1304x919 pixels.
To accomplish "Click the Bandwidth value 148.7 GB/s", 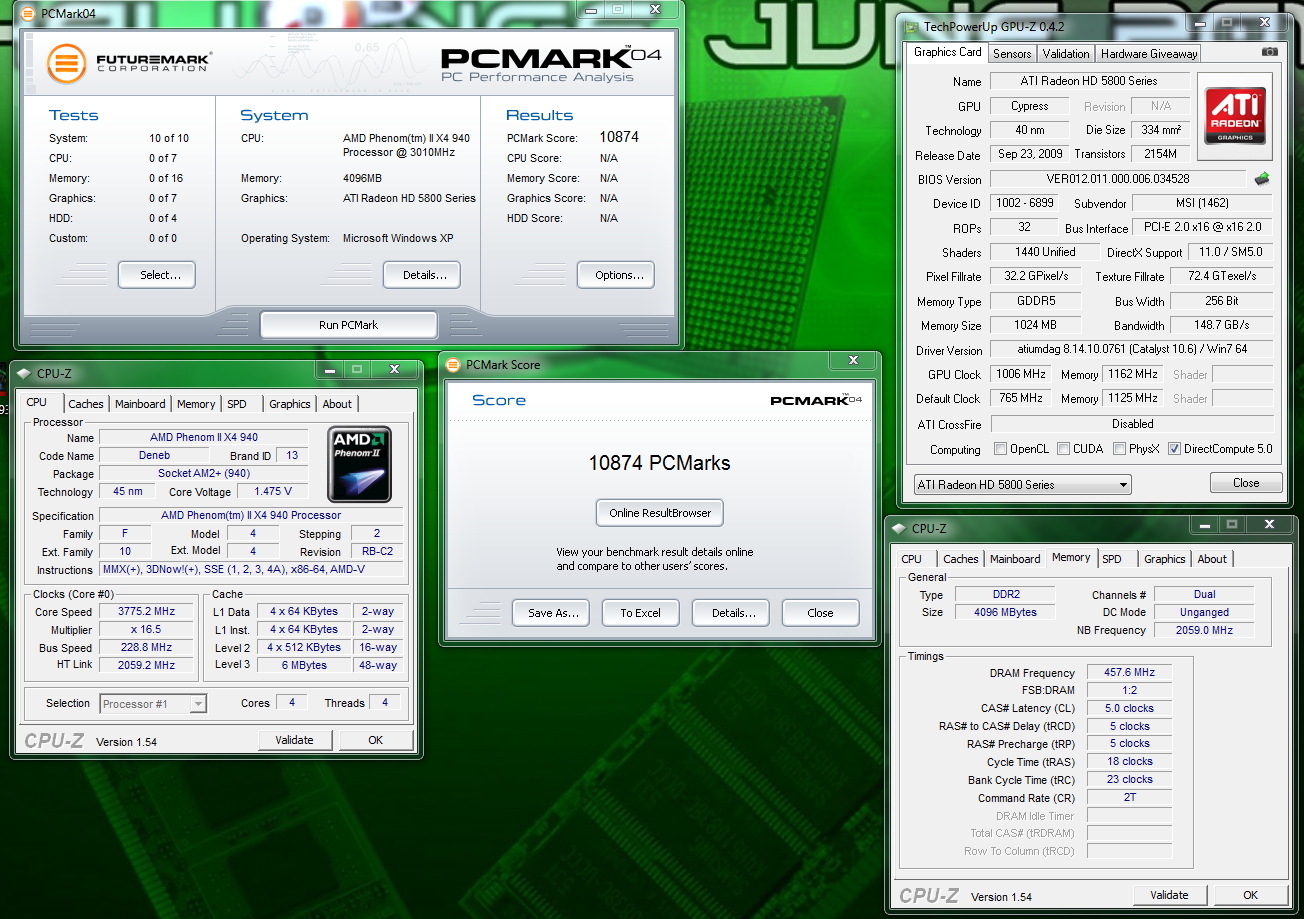I will pos(1221,325).
